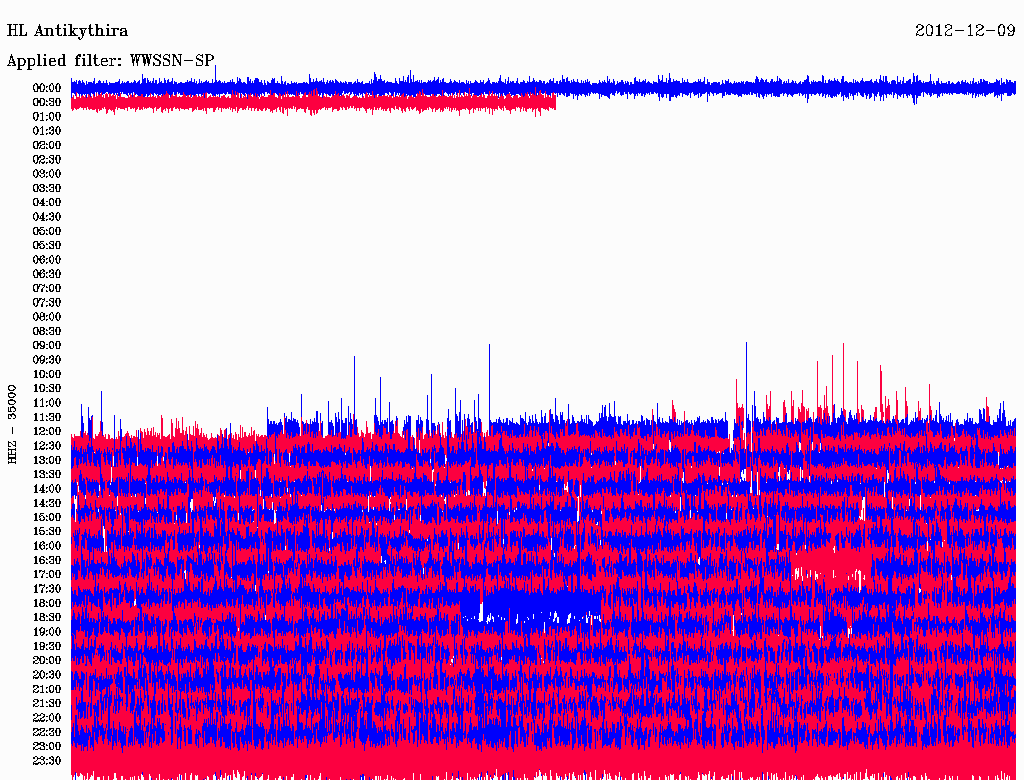Select the 03:30 time label

pyautogui.click(x=47, y=188)
